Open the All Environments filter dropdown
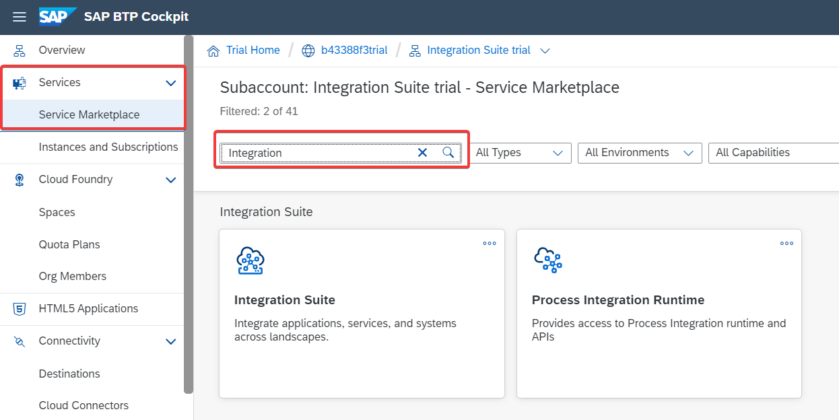 pos(637,153)
